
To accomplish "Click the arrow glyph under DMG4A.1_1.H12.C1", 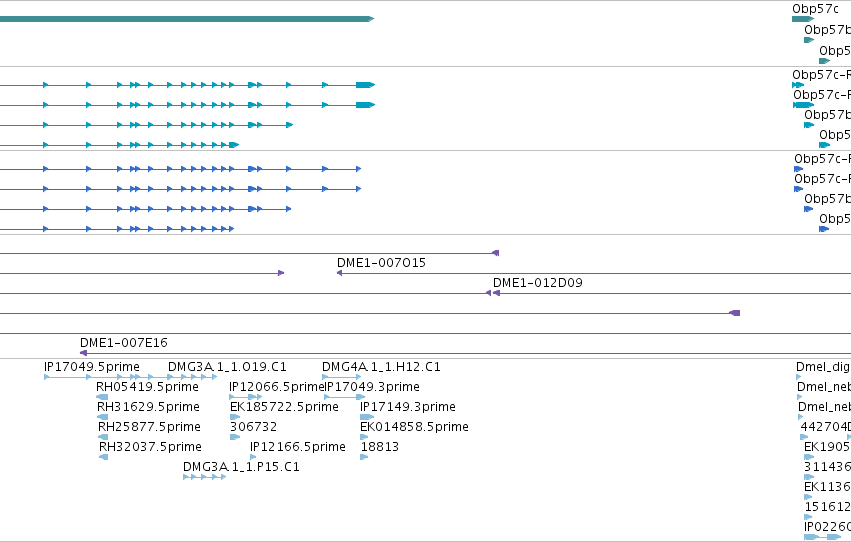I will coord(341,377).
